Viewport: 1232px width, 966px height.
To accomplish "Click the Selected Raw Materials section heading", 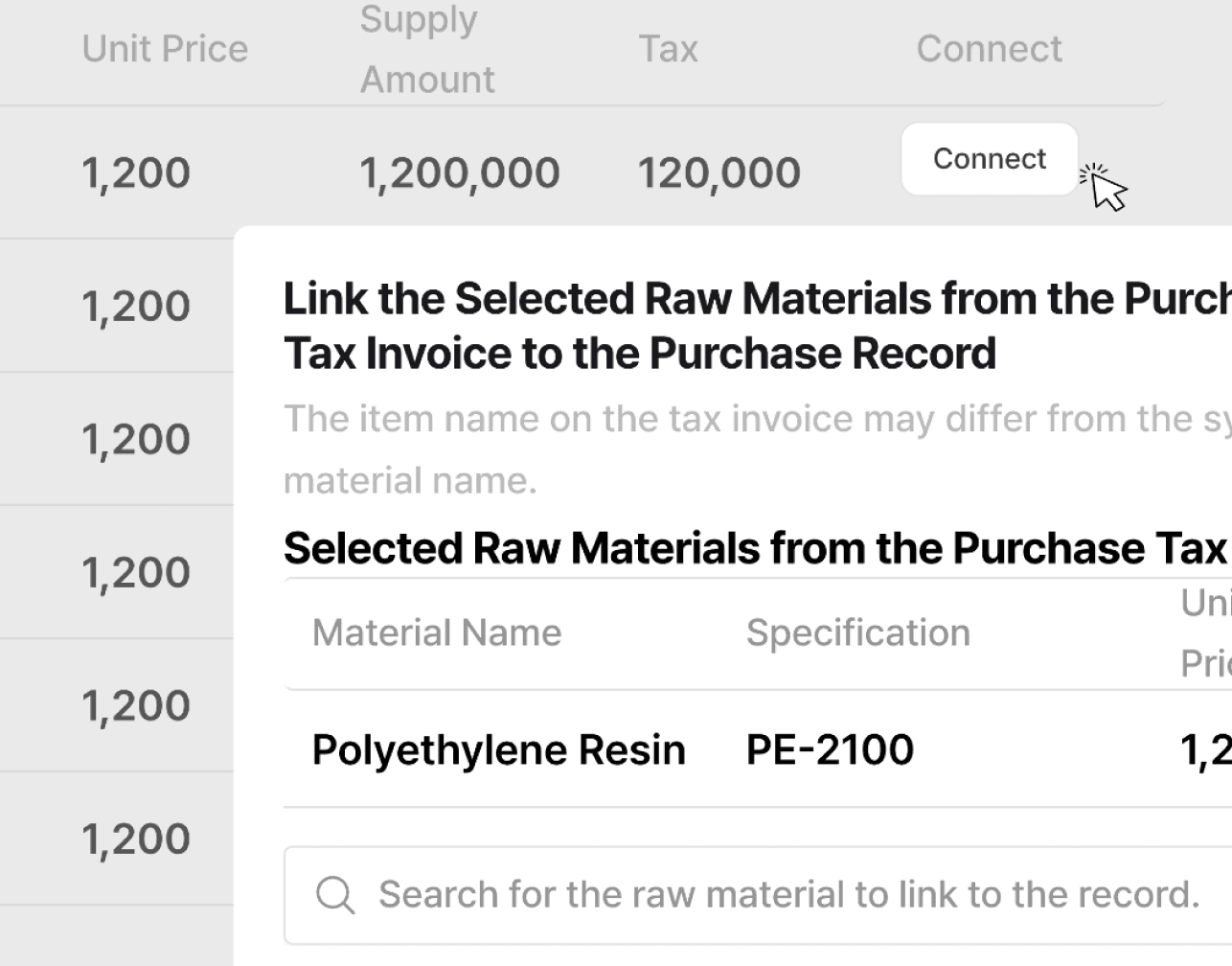I will click(755, 549).
